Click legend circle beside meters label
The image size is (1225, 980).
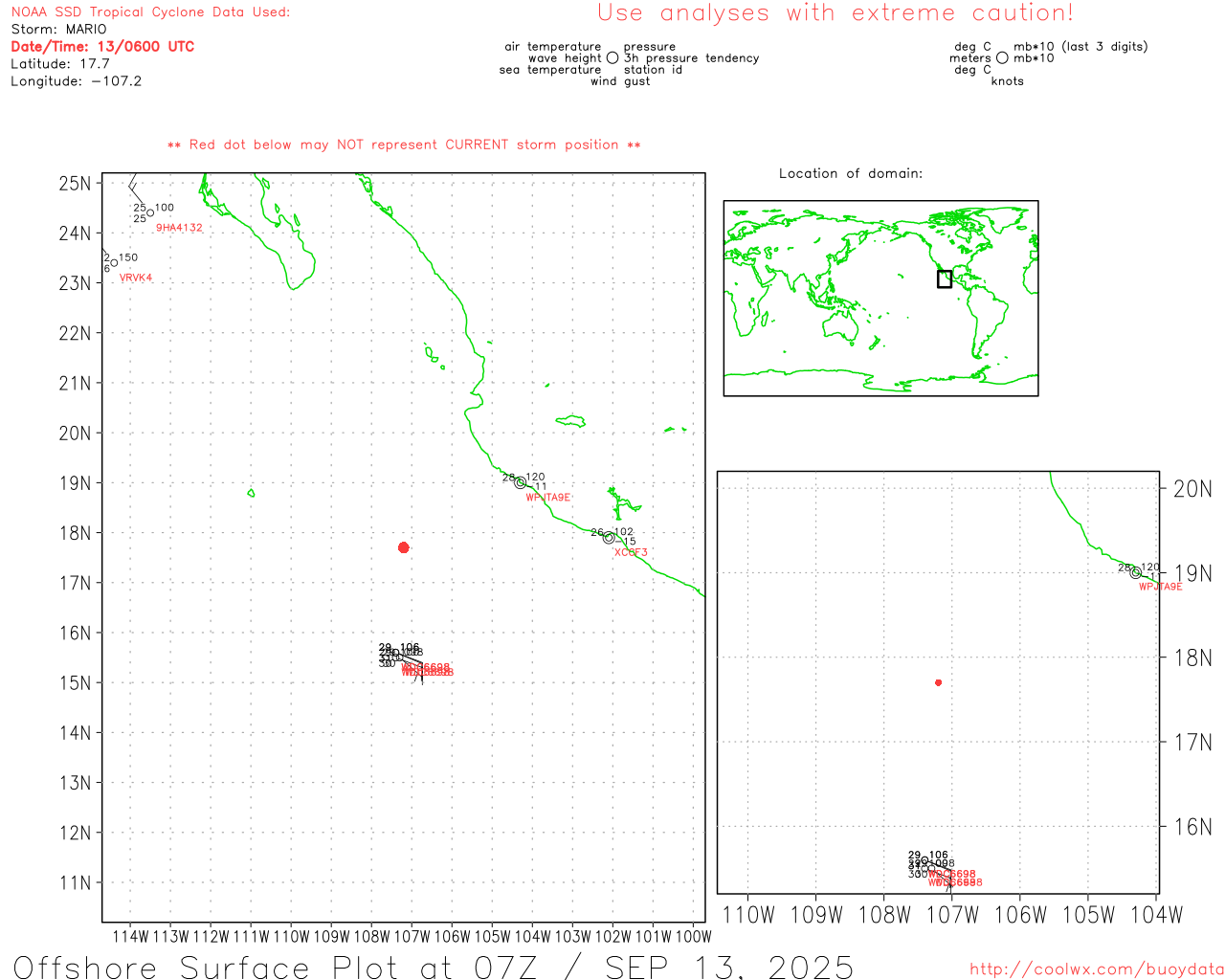coord(1002,58)
